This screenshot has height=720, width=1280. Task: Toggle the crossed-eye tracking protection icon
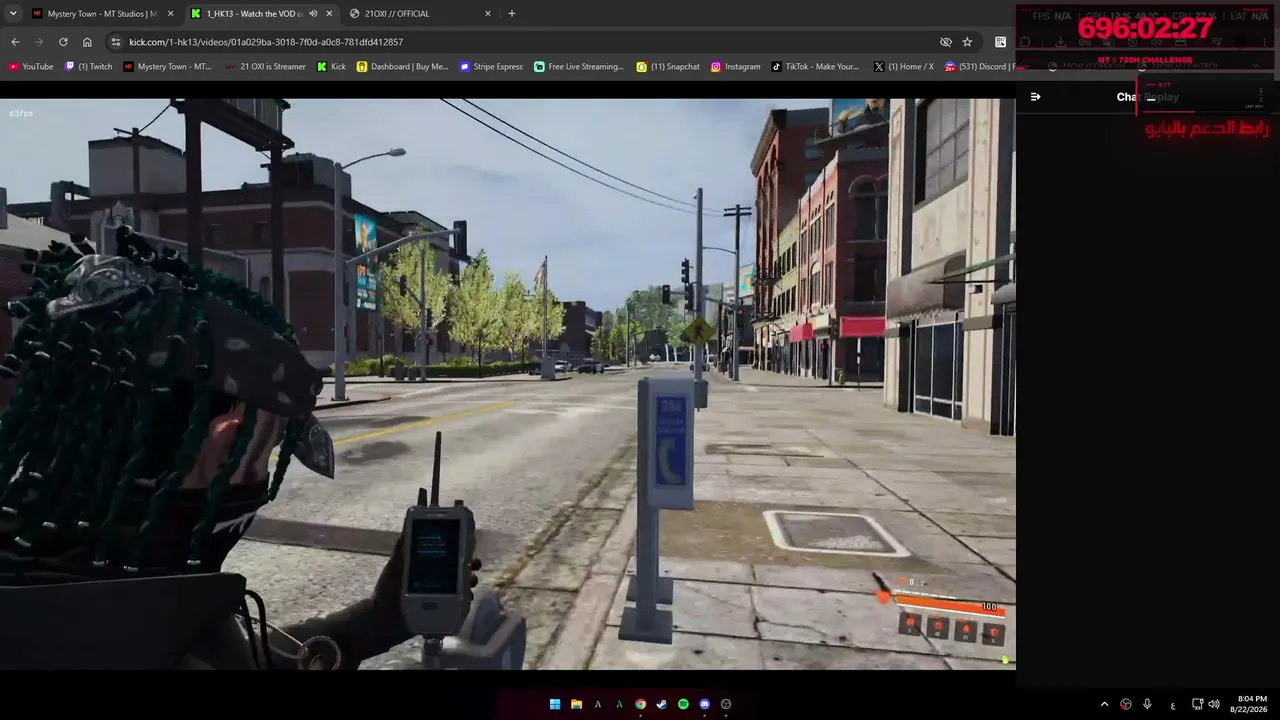[x=946, y=42]
